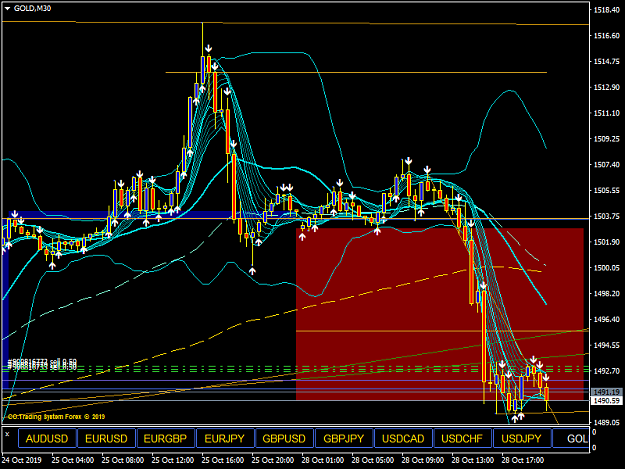Click the 28 Oct 13:00 time label
Screen dimensions: 625x469
(472, 460)
